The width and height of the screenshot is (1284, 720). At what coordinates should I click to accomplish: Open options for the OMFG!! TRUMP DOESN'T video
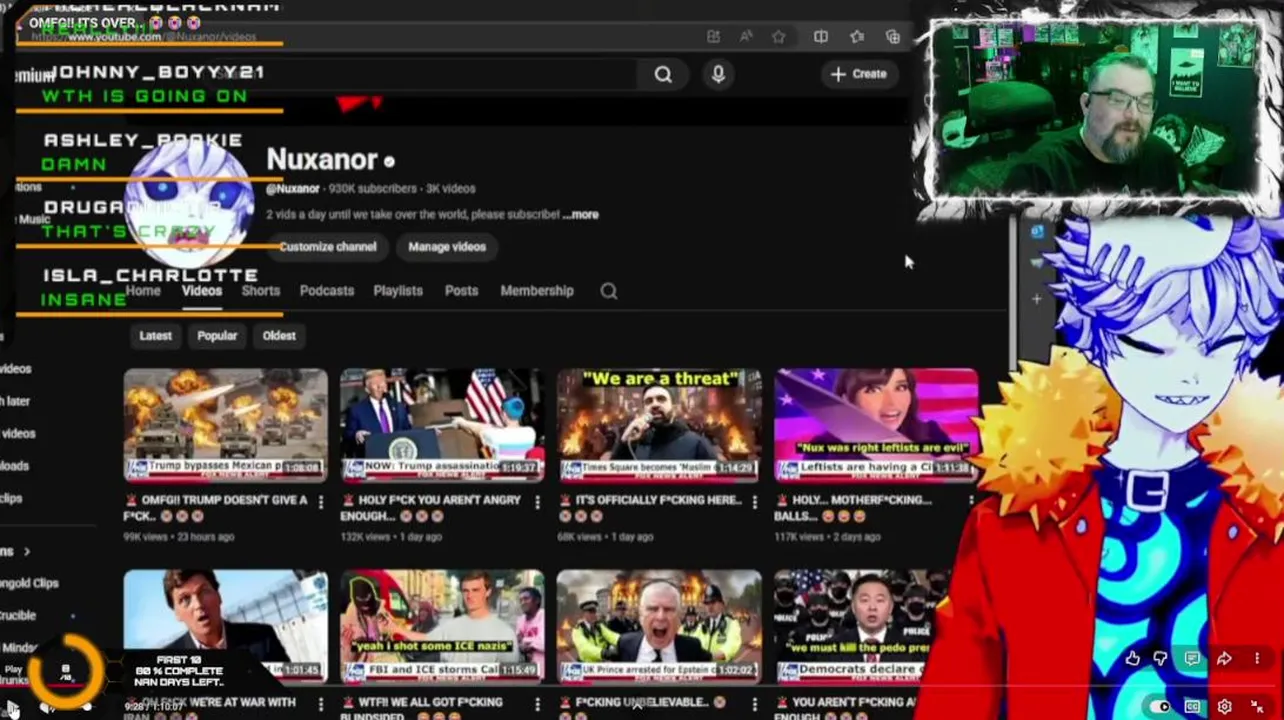321,501
